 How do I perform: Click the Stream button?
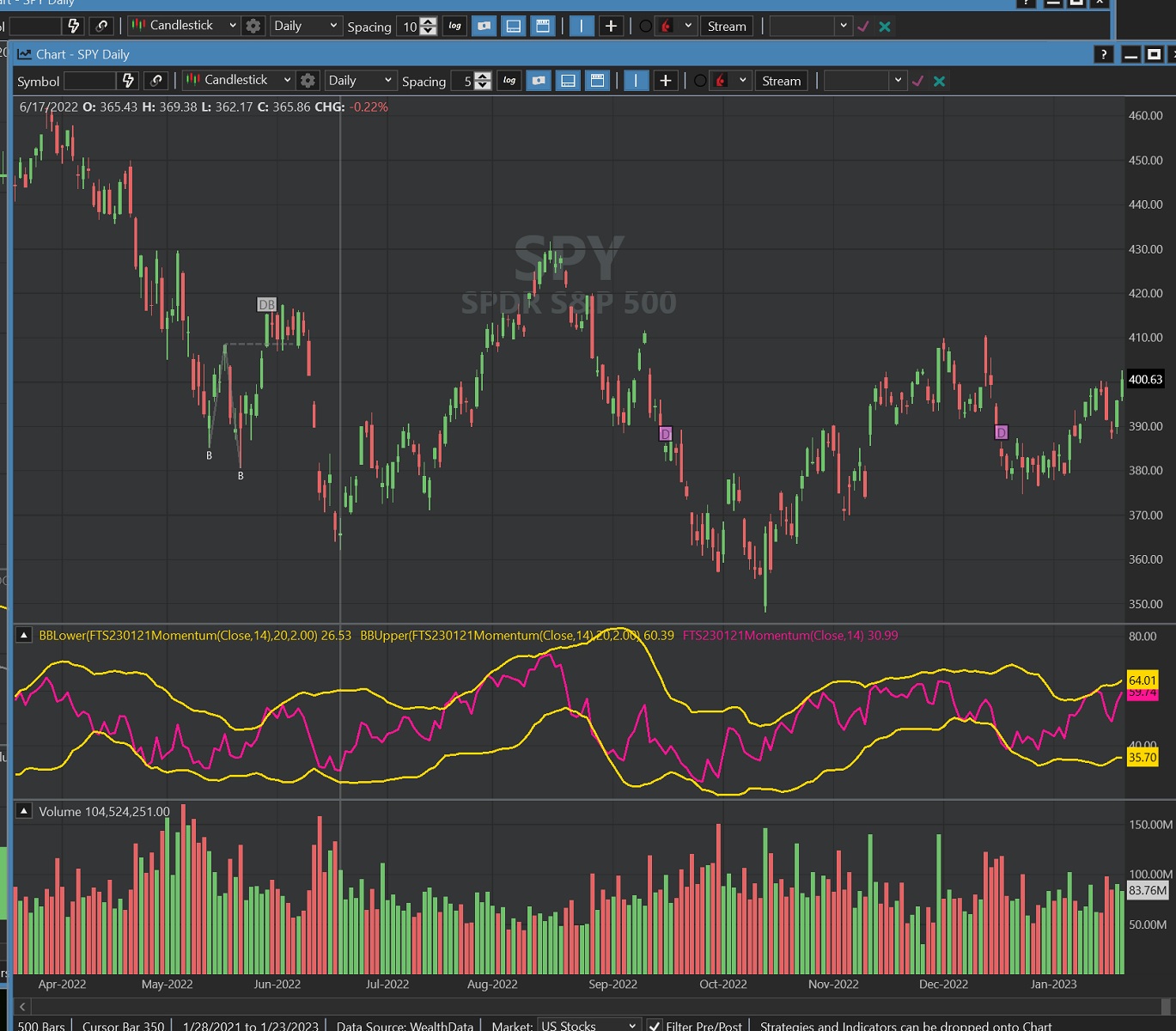pos(781,81)
